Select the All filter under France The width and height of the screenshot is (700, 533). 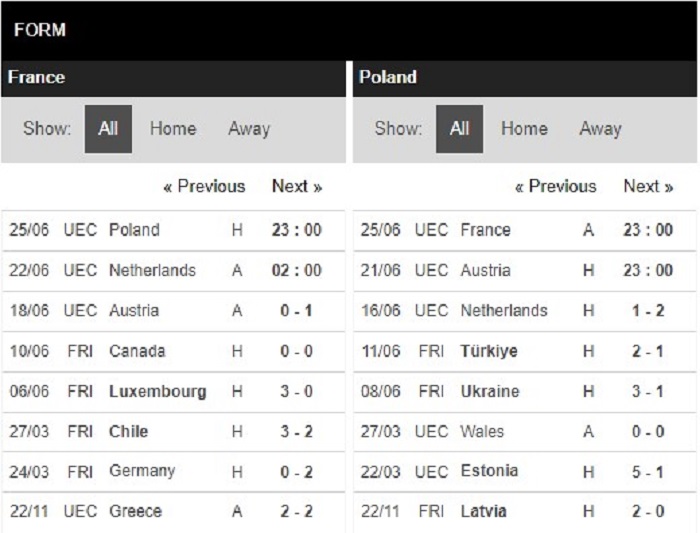pos(108,129)
